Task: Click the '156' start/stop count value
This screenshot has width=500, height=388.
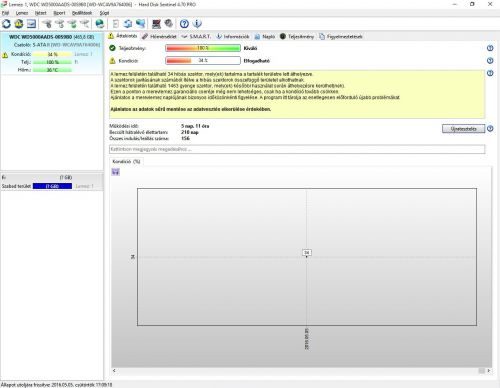Action: [185, 138]
